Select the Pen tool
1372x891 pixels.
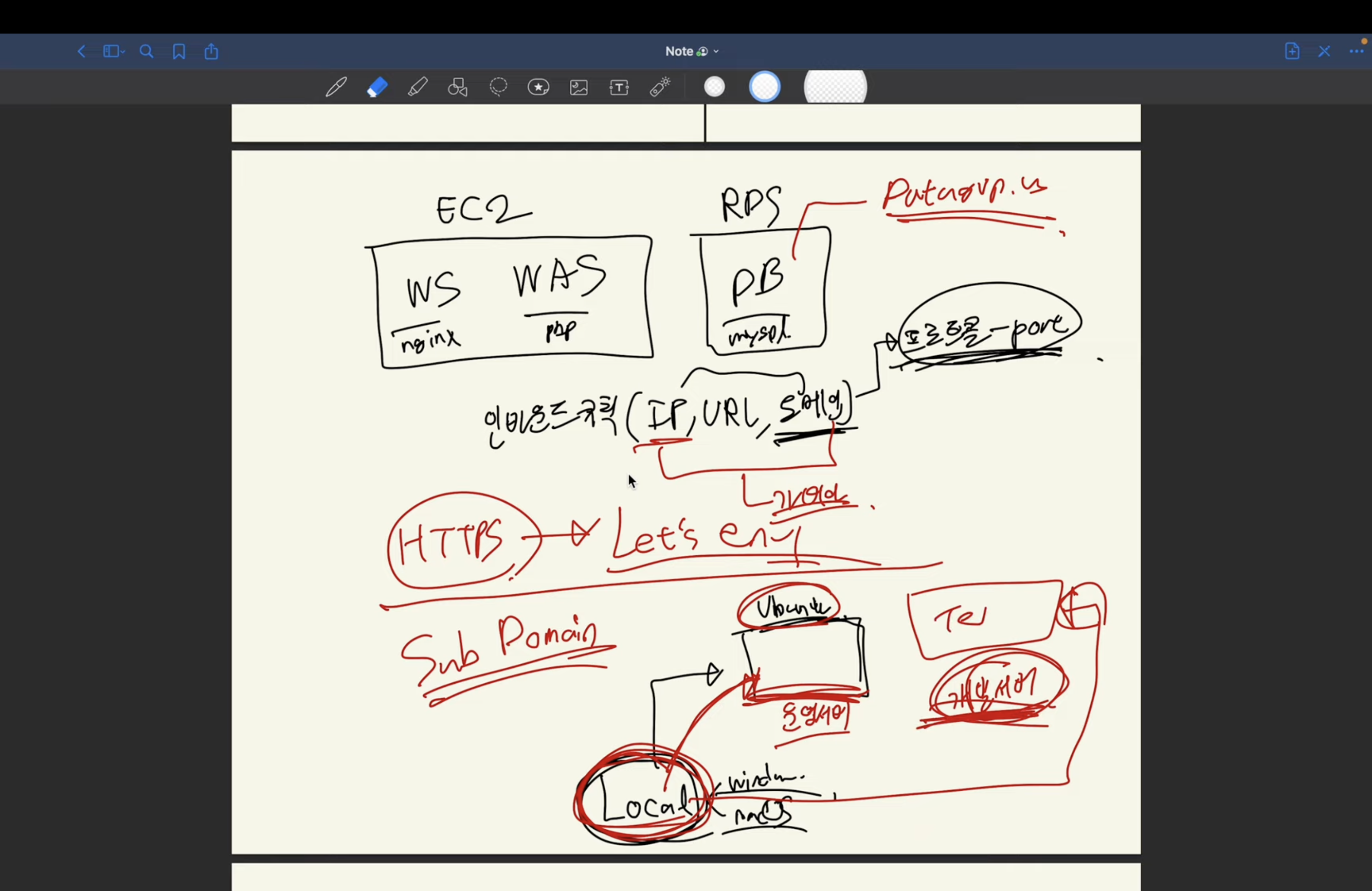tap(336, 87)
